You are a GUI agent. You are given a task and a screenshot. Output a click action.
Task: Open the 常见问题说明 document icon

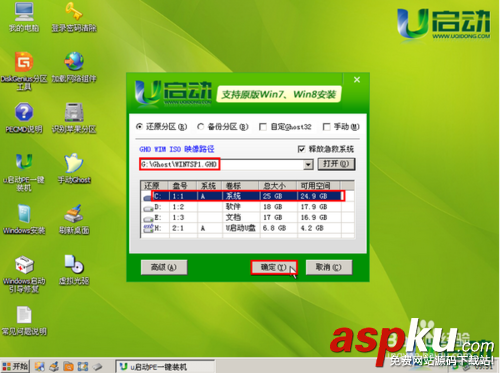pyautogui.click(x=24, y=321)
